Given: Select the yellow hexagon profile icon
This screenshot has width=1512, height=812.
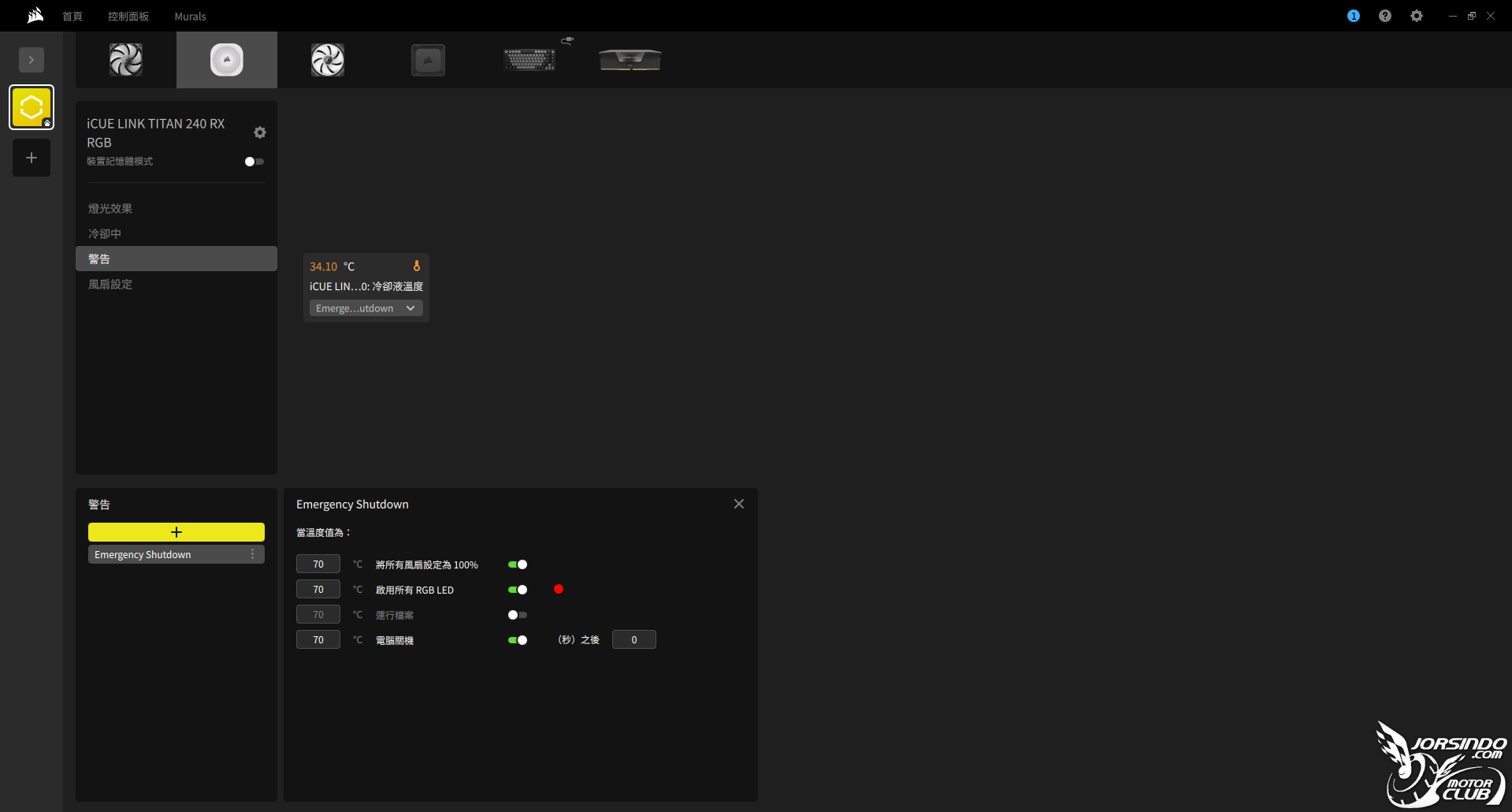Looking at the screenshot, I should [32, 107].
